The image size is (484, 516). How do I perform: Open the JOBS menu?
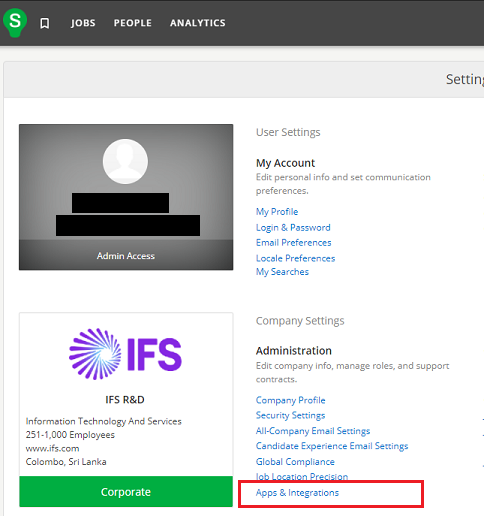point(83,23)
